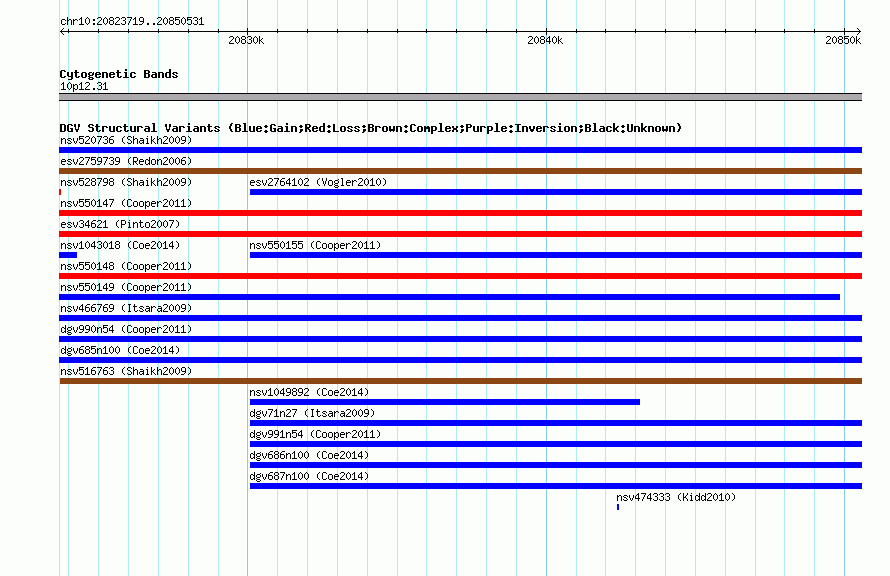
Task: Click the 20830k ruler tick label
Action: 246,40
